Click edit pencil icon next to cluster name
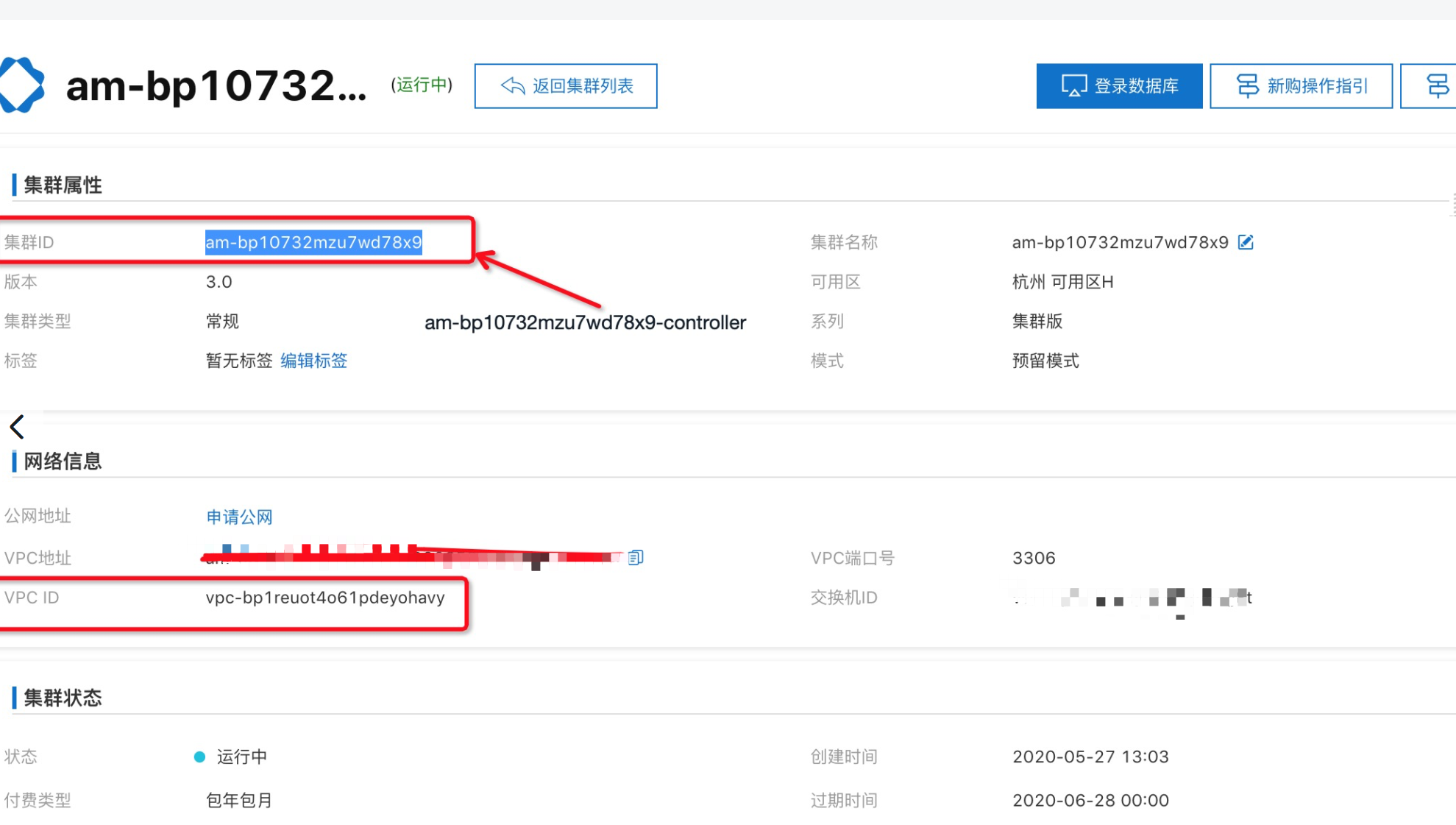The height and width of the screenshot is (825, 1456). 1246,242
